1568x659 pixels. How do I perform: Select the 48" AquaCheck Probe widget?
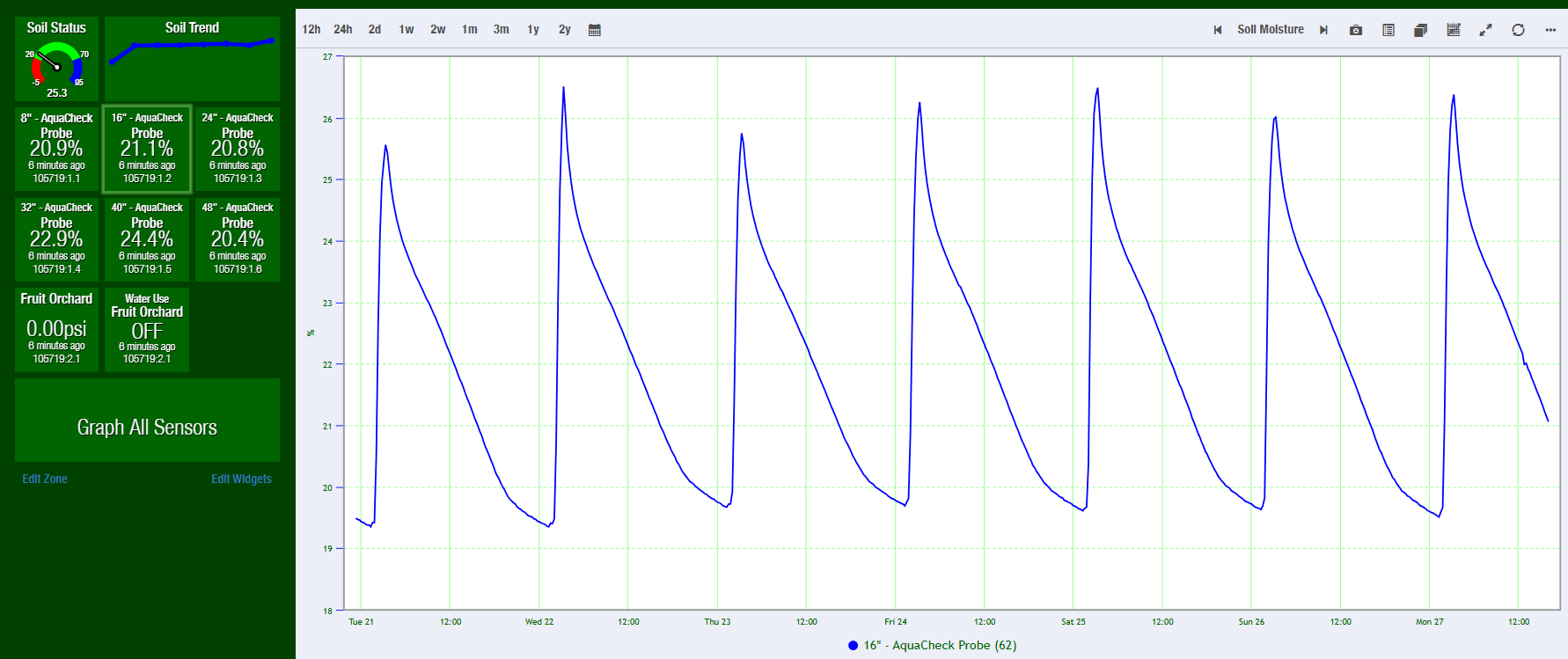point(238,239)
